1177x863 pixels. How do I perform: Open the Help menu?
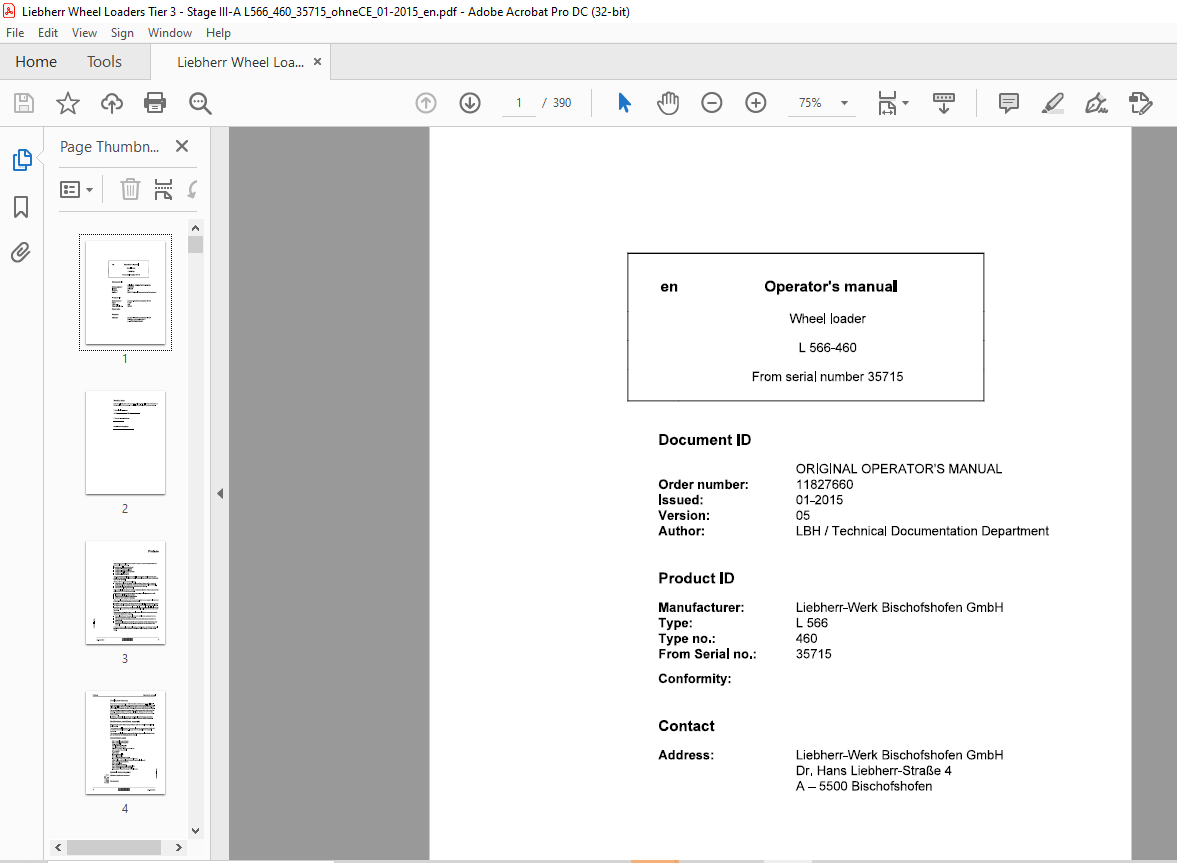click(x=218, y=33)
